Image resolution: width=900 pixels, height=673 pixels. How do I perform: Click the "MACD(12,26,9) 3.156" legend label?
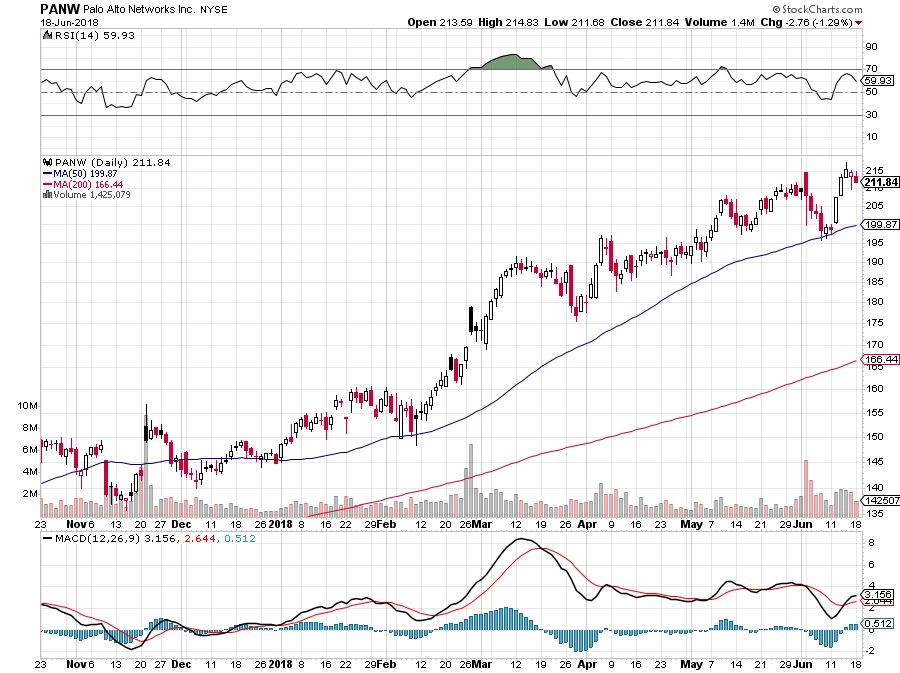coord(115,539)
